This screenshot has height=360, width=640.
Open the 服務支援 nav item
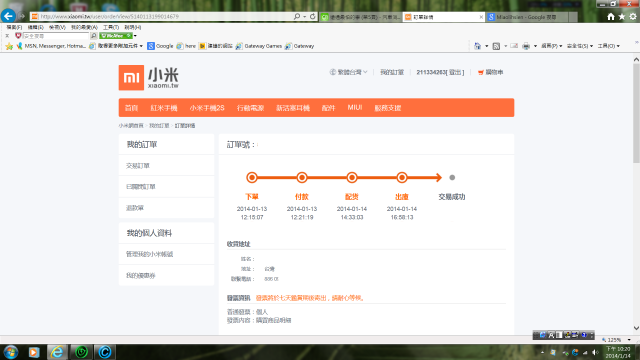[388, 108]
